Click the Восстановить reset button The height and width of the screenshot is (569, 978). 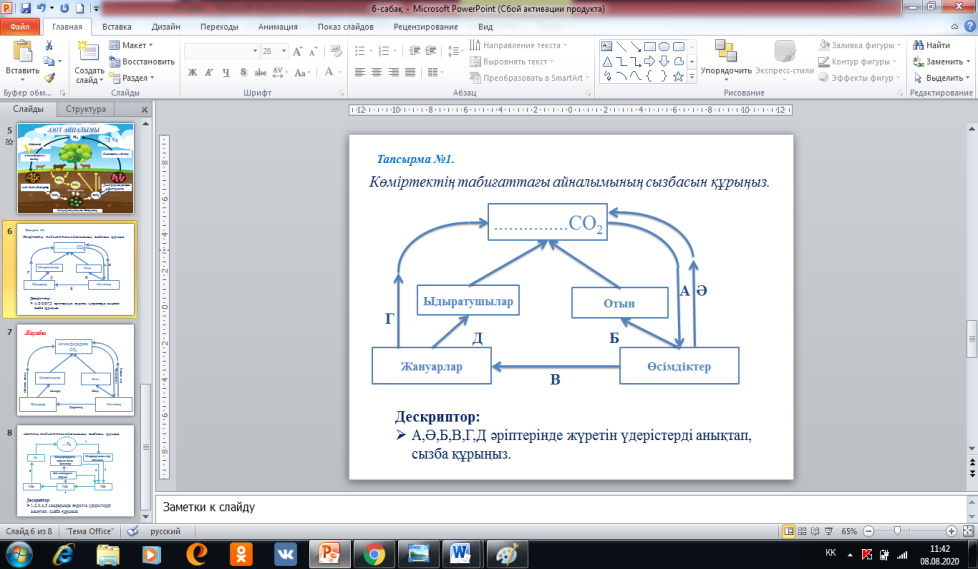[140, 61]
